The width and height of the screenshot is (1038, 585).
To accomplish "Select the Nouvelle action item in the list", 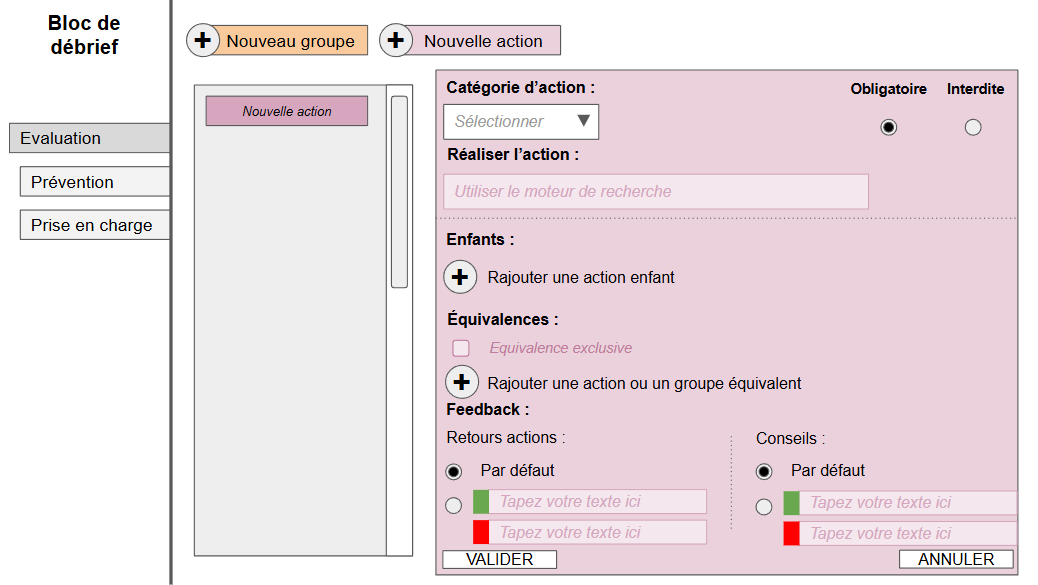I will pos(287,111).
